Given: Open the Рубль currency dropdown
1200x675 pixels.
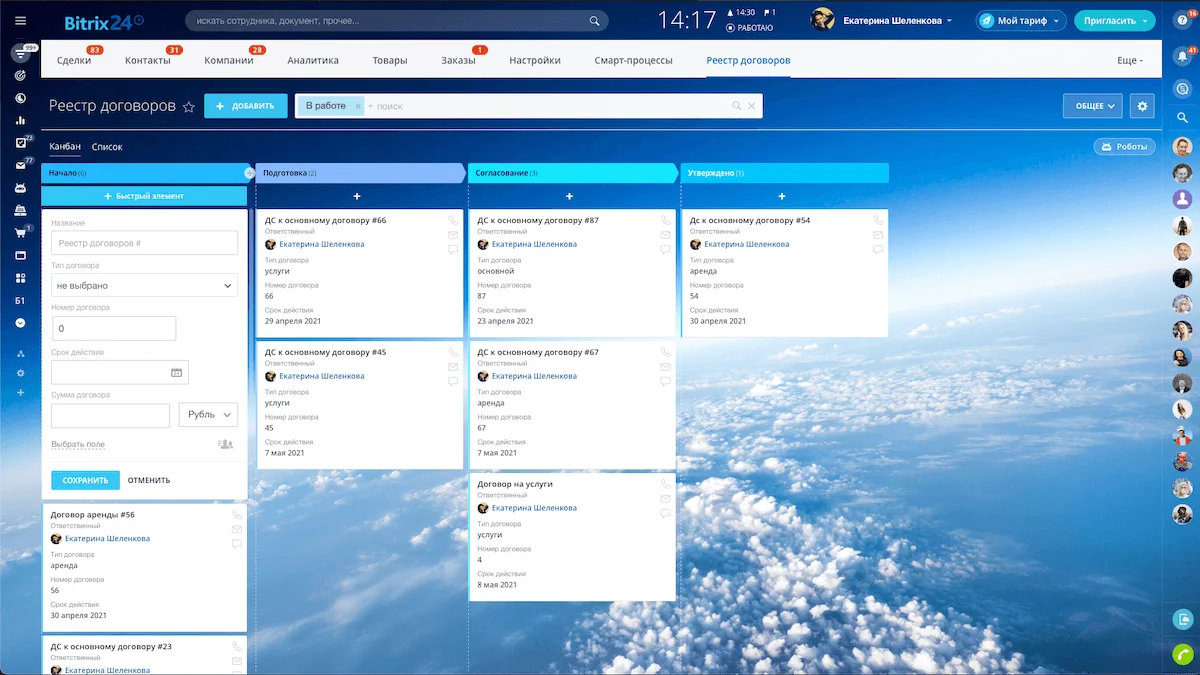Looking at the screenshot, I should point(208,415).
